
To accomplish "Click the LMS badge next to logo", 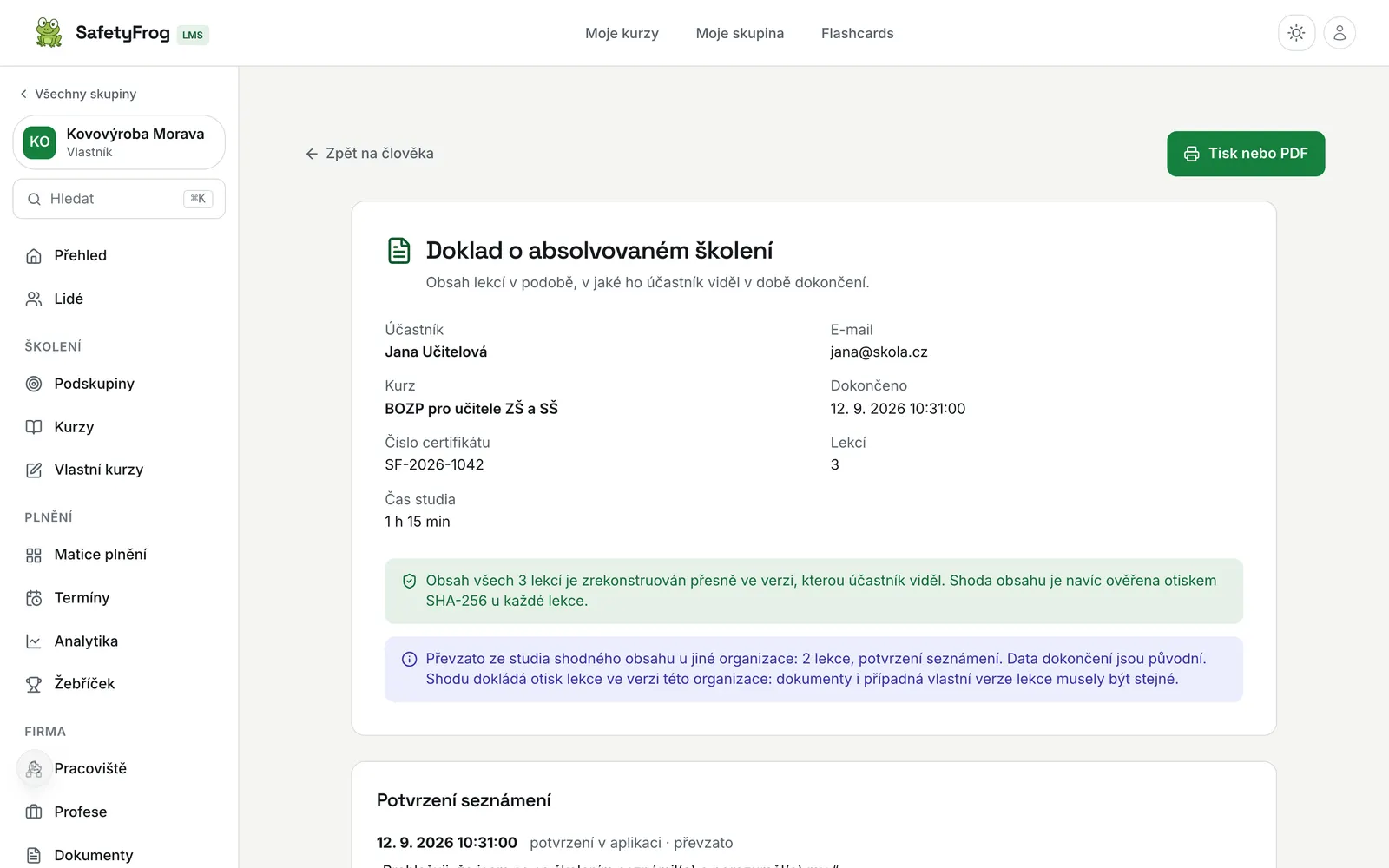I will pos(193,35).
